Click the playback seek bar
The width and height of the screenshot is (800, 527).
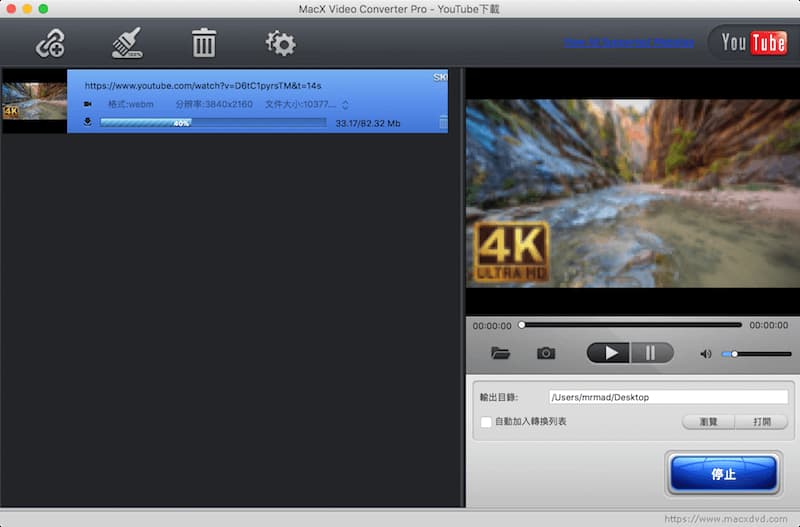631,325
